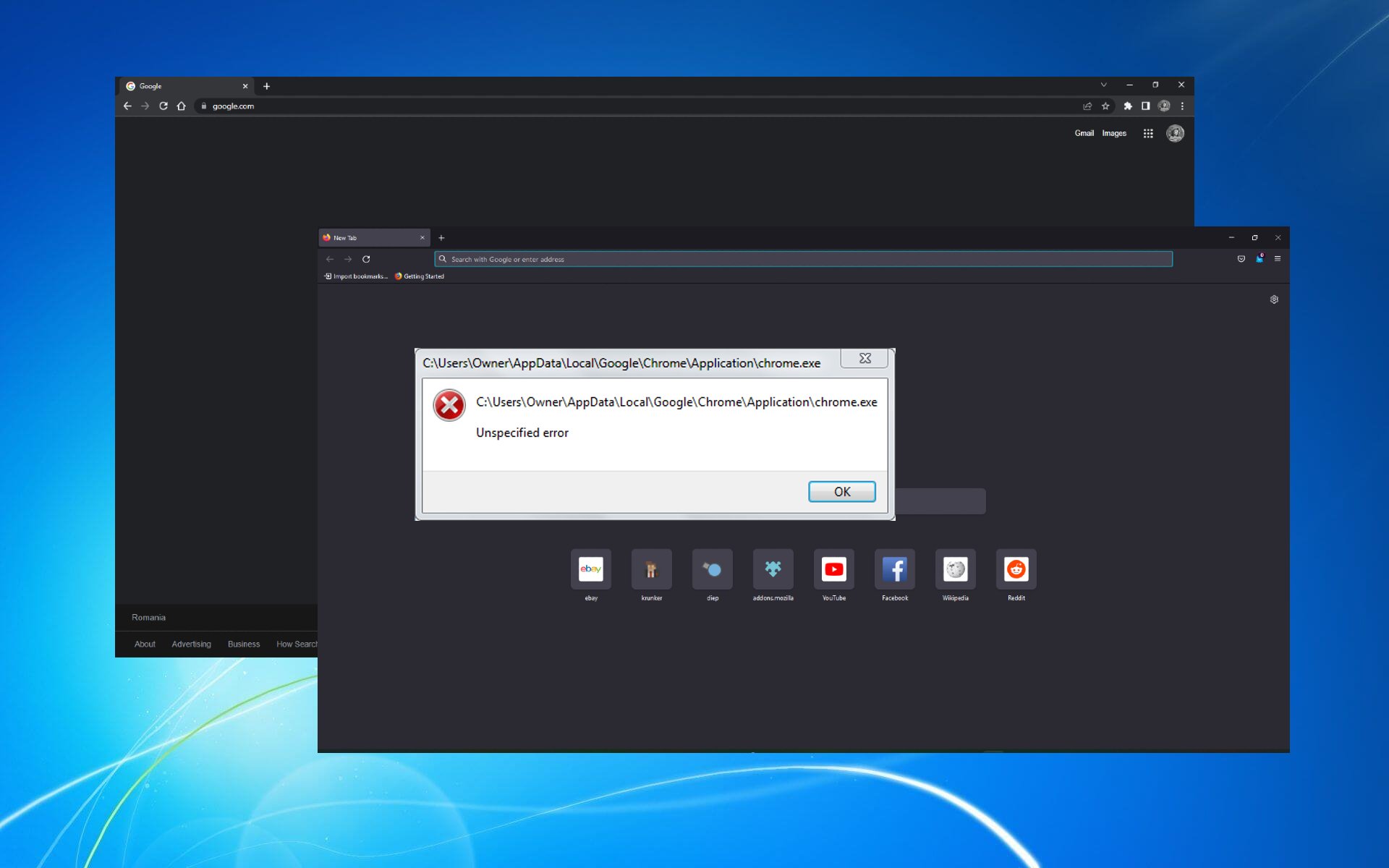Image resolution: width=1389 pixels, height=868 pixels.
Task: Open new tab personalize gear icon
Action: [1274, 299]
